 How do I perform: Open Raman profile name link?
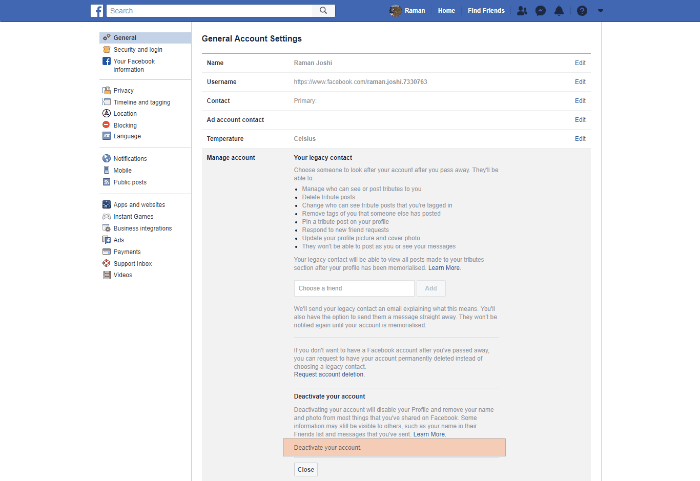(x=415, y=11)
